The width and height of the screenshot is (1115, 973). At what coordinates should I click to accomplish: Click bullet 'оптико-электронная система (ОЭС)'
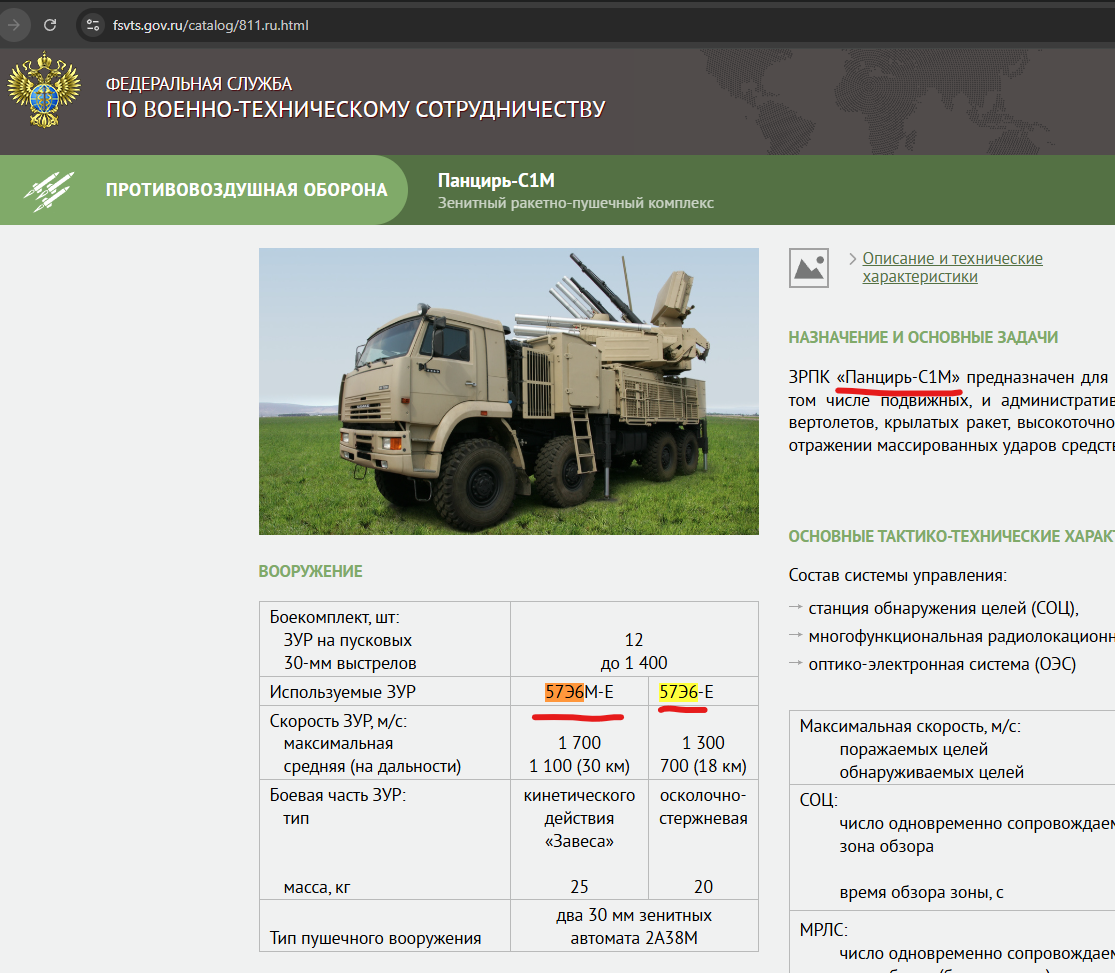point(941,664)
